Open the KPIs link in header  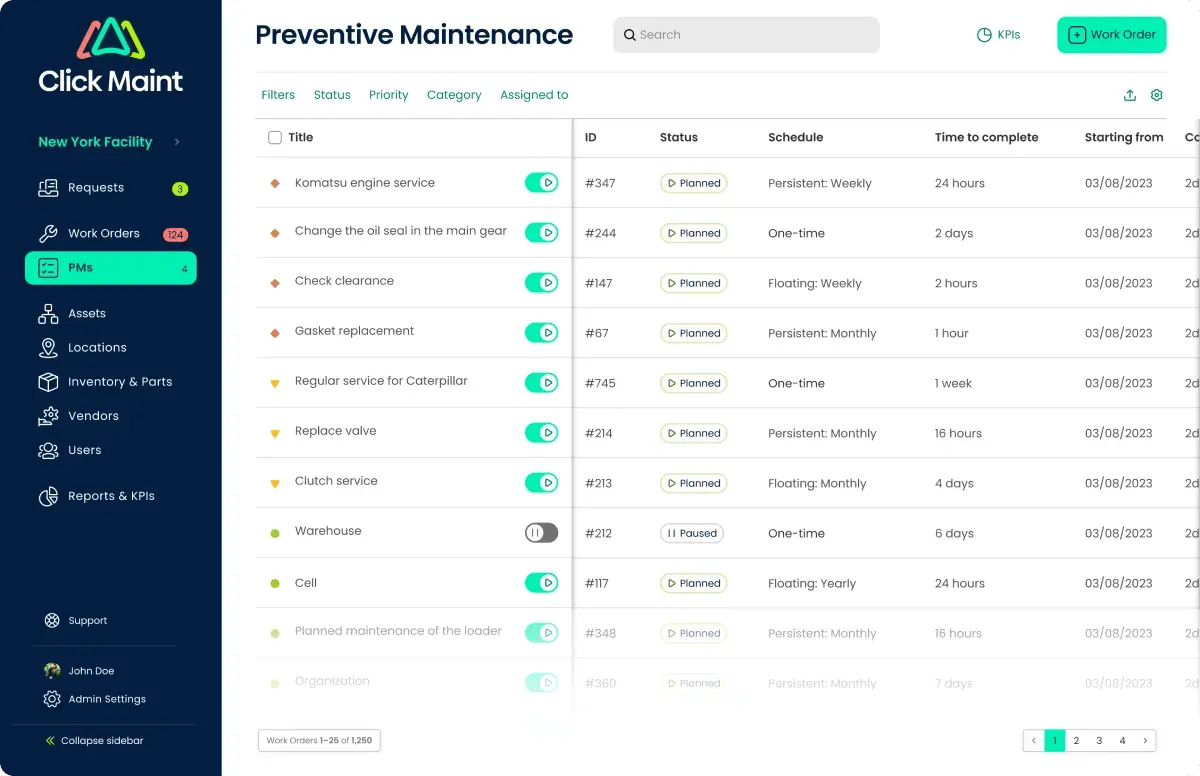(998, 35)
